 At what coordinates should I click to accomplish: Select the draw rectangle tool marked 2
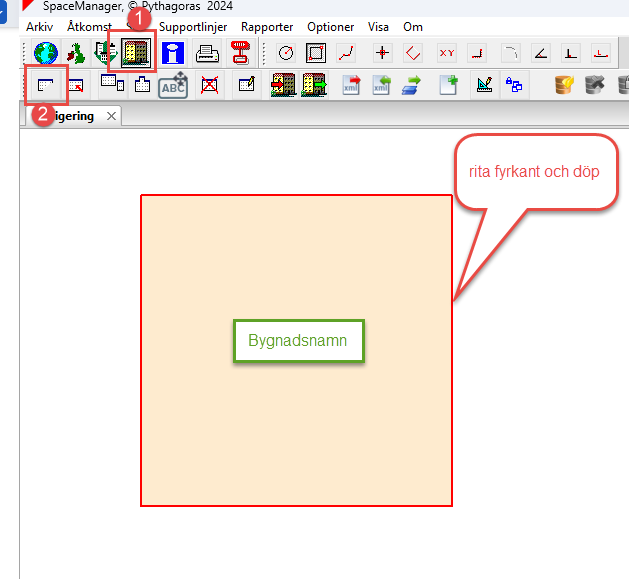[46, 85]
